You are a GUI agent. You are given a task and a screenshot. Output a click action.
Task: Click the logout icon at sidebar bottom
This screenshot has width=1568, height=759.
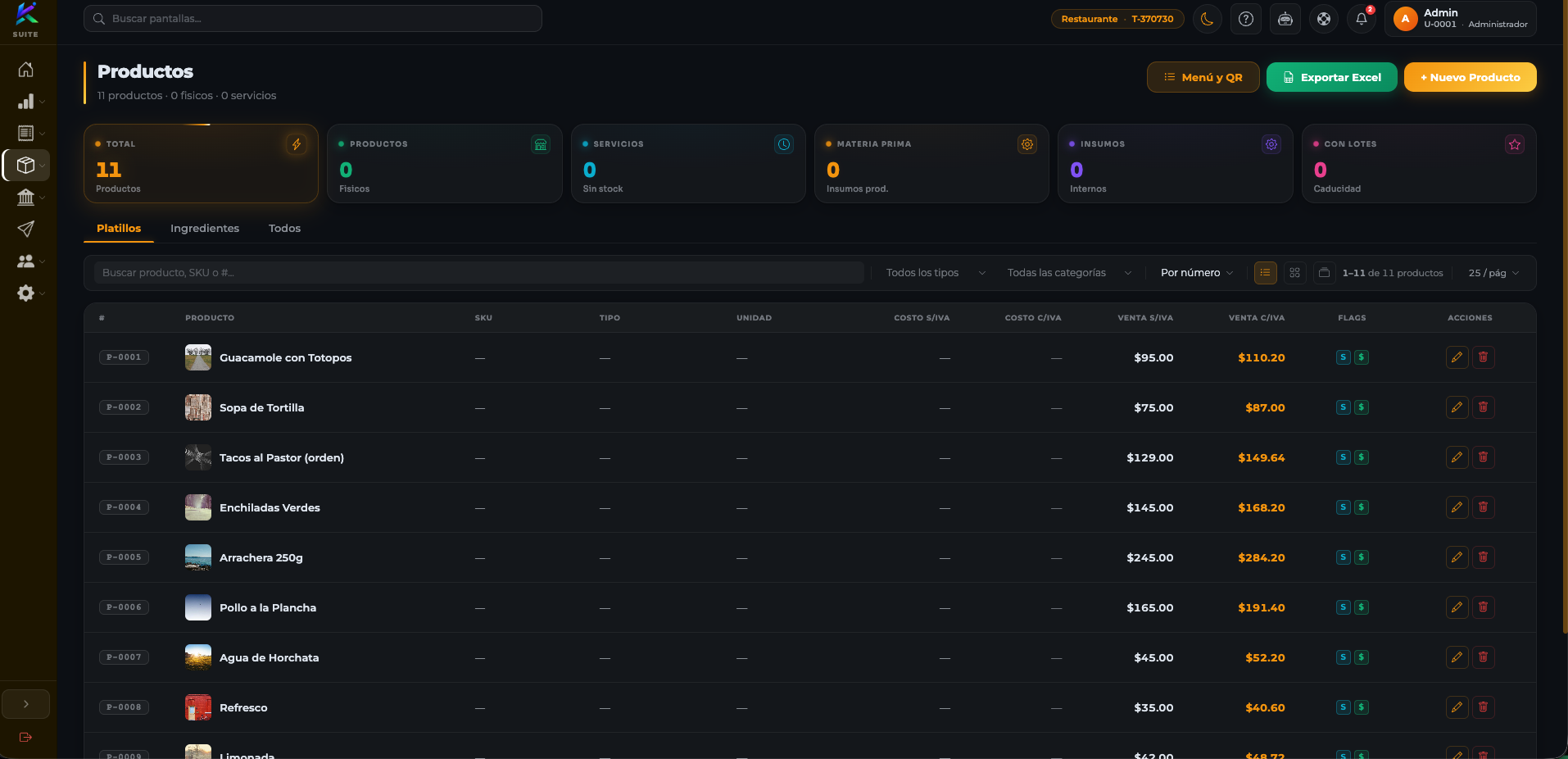(x=25, y=737)
